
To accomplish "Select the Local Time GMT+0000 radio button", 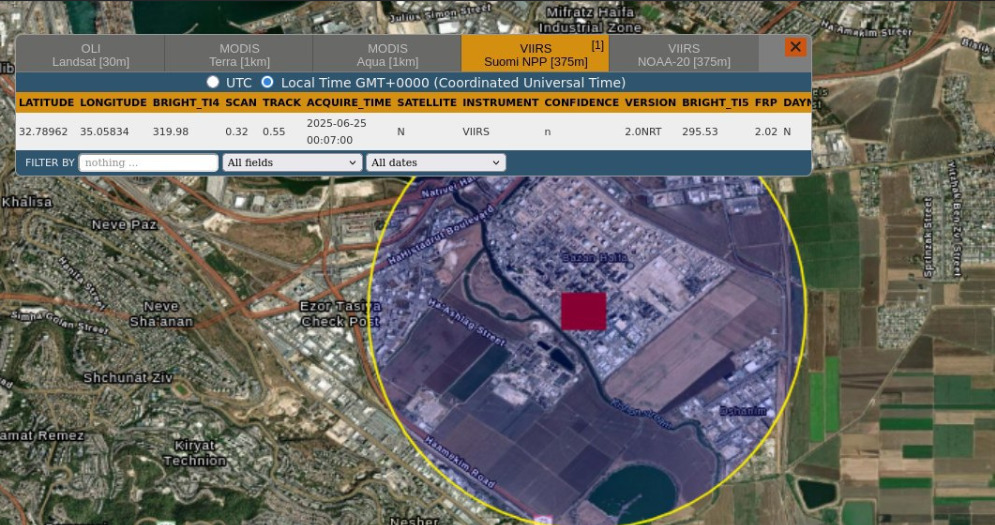I will pos(267,82).
